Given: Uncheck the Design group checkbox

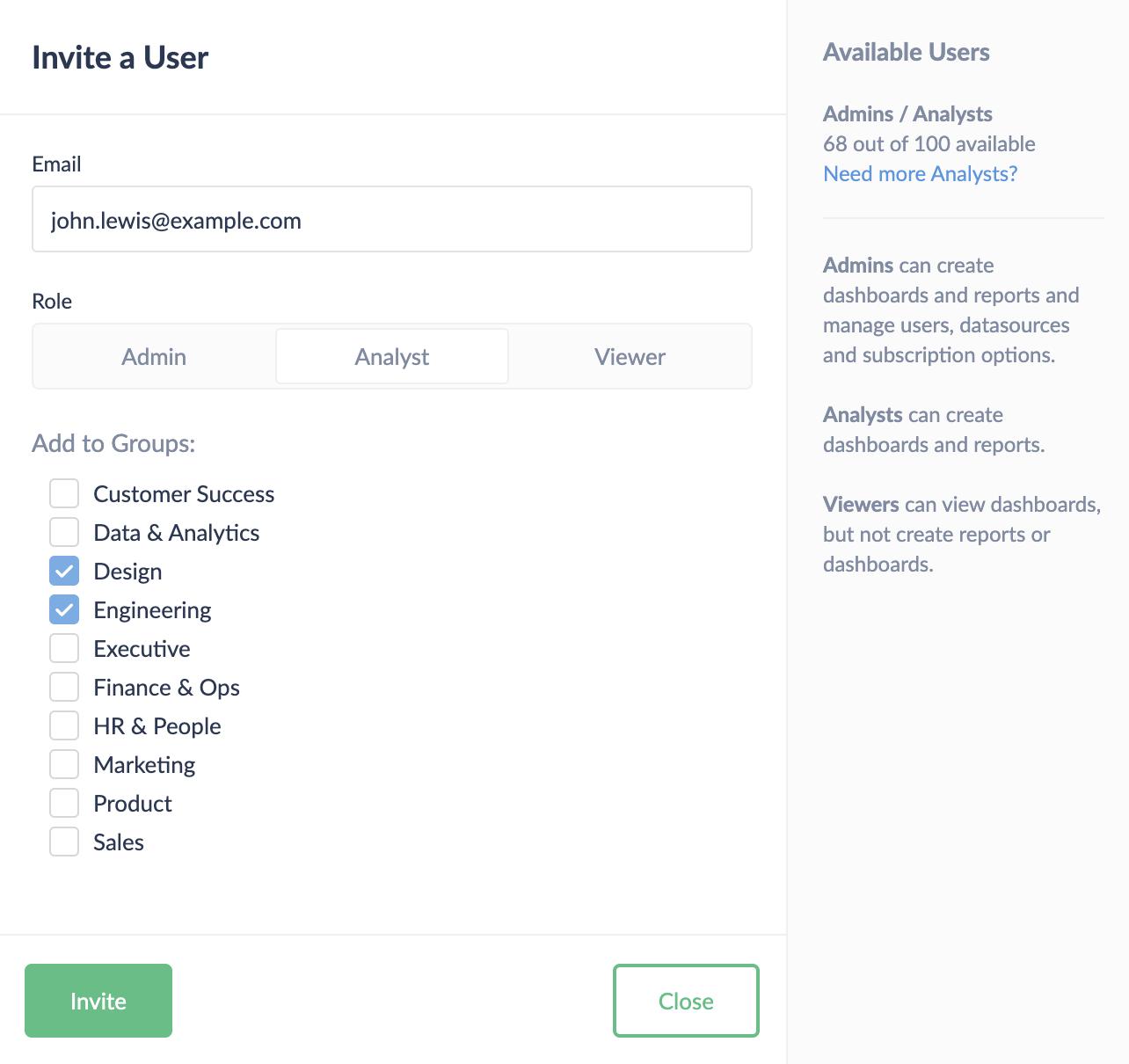Looking at the screenshot, I should click(64, 571).
